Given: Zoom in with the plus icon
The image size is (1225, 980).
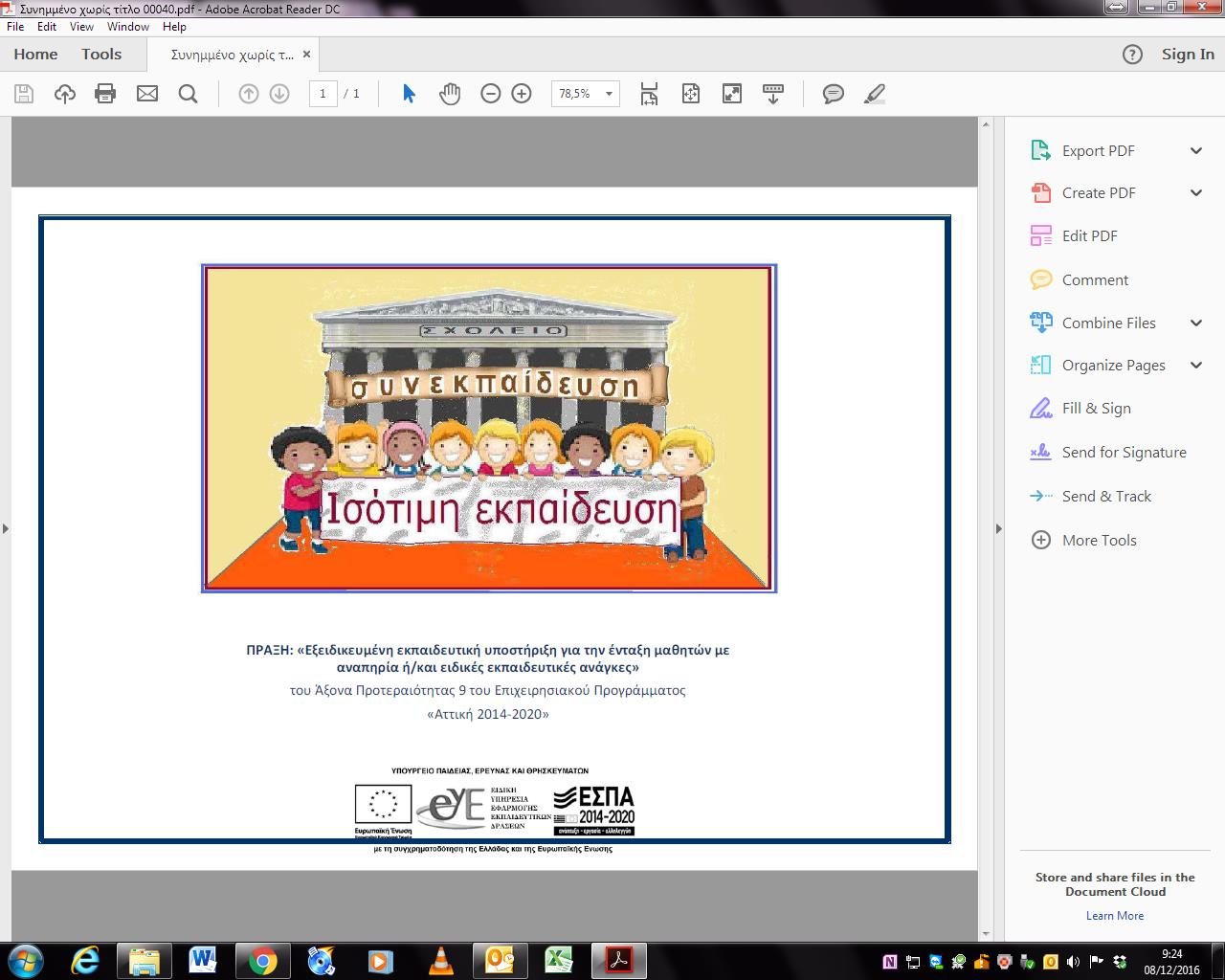Looking at the screenshot, I should tap(522, 94).
